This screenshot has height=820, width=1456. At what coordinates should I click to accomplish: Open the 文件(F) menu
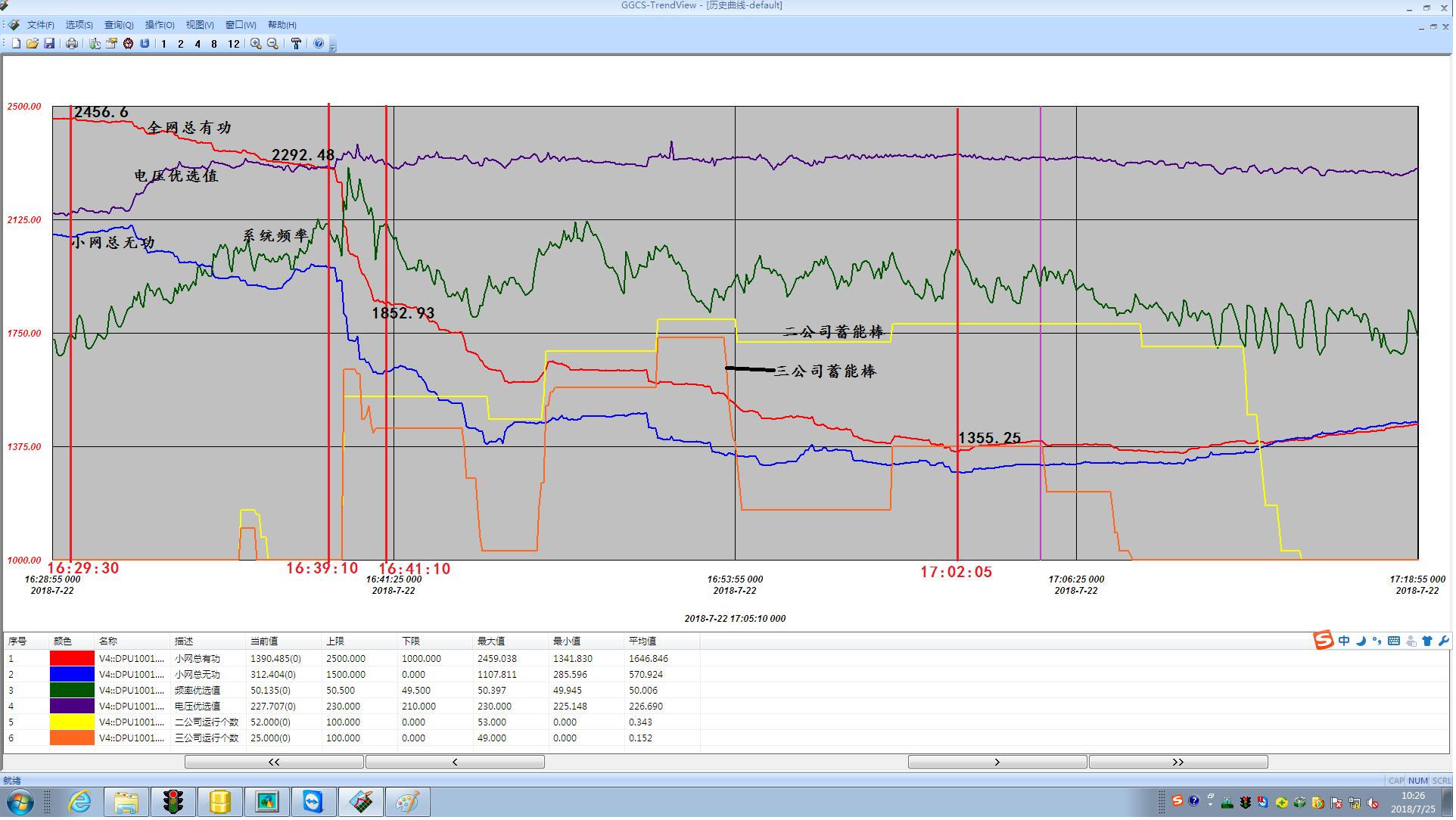[x=40, y=25]
